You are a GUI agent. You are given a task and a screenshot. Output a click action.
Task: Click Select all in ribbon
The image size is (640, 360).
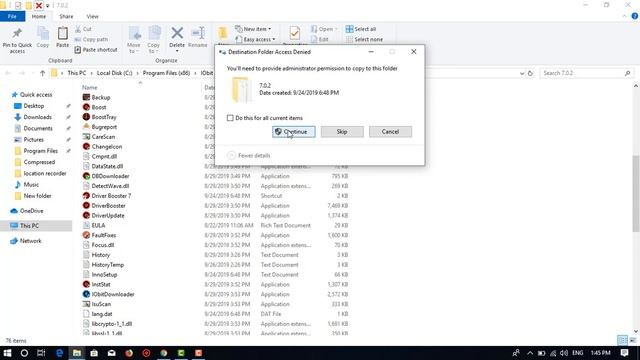click(x=361, y=29)
